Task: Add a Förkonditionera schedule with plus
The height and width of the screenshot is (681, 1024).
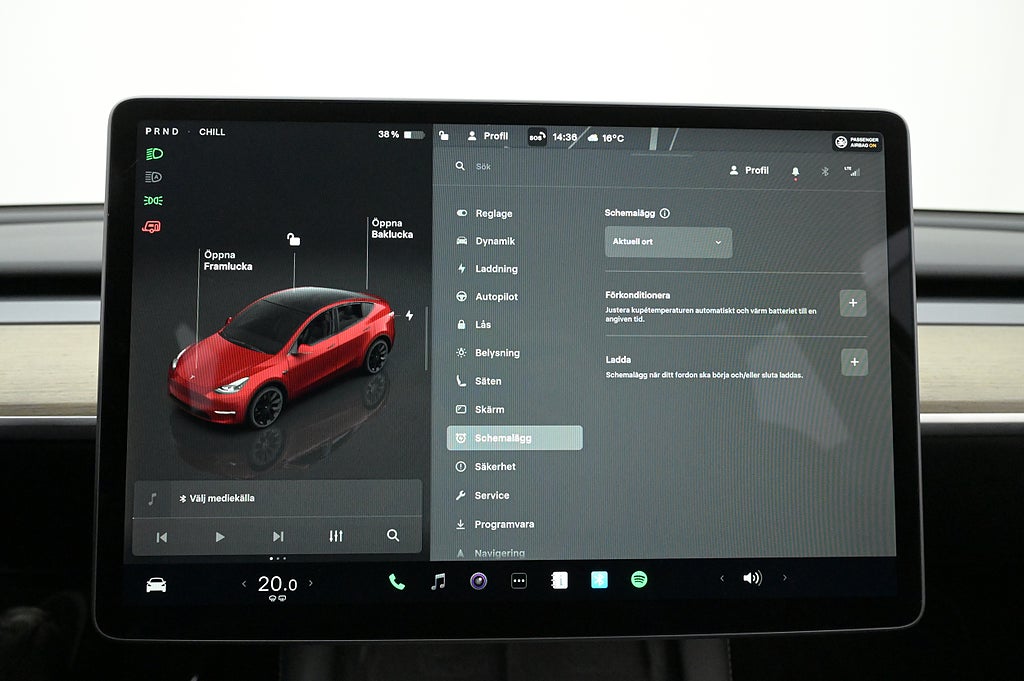Action: pyautogui.click(x=853, y=303)
